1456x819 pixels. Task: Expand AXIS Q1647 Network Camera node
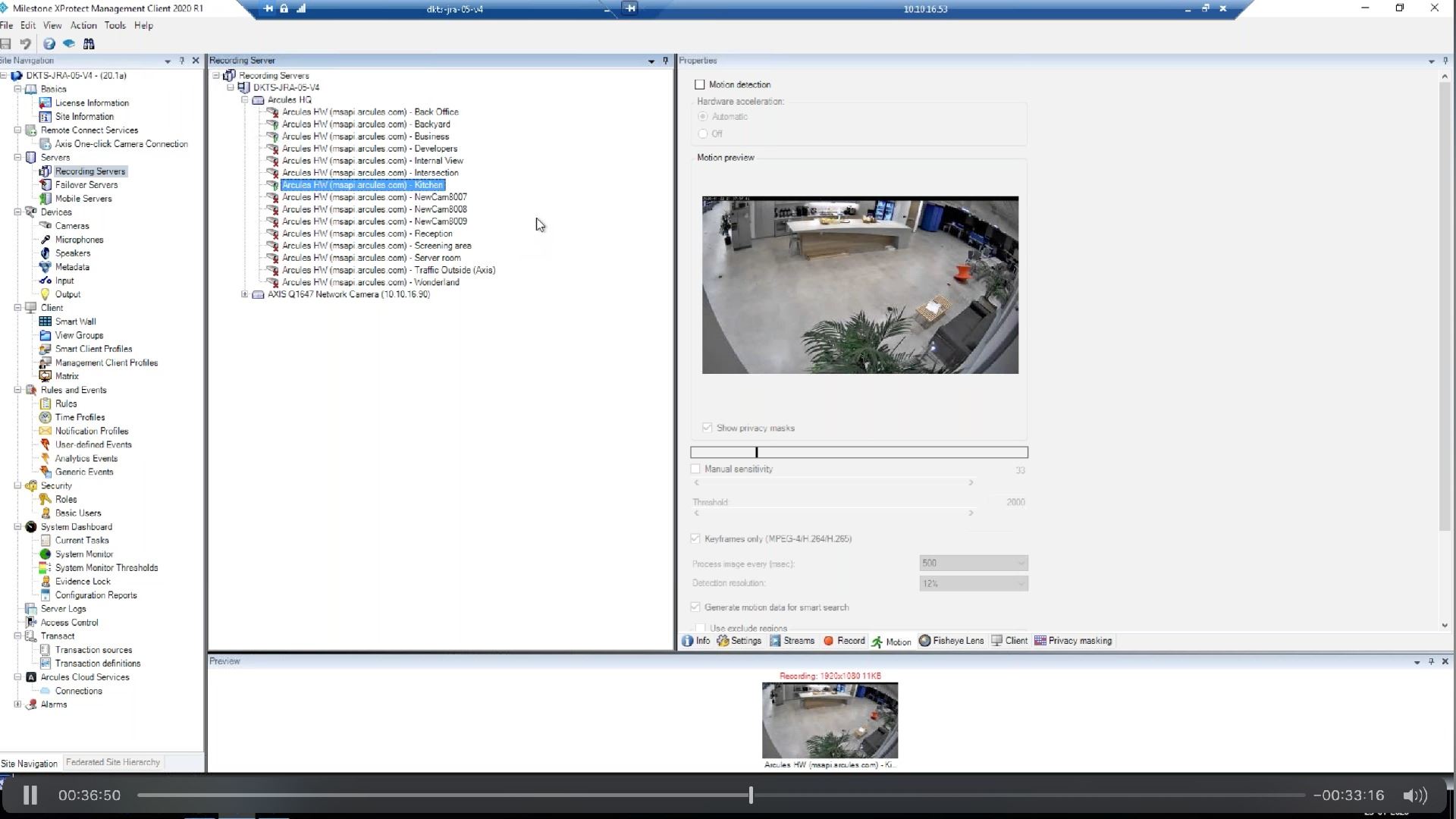coord(245,295)
